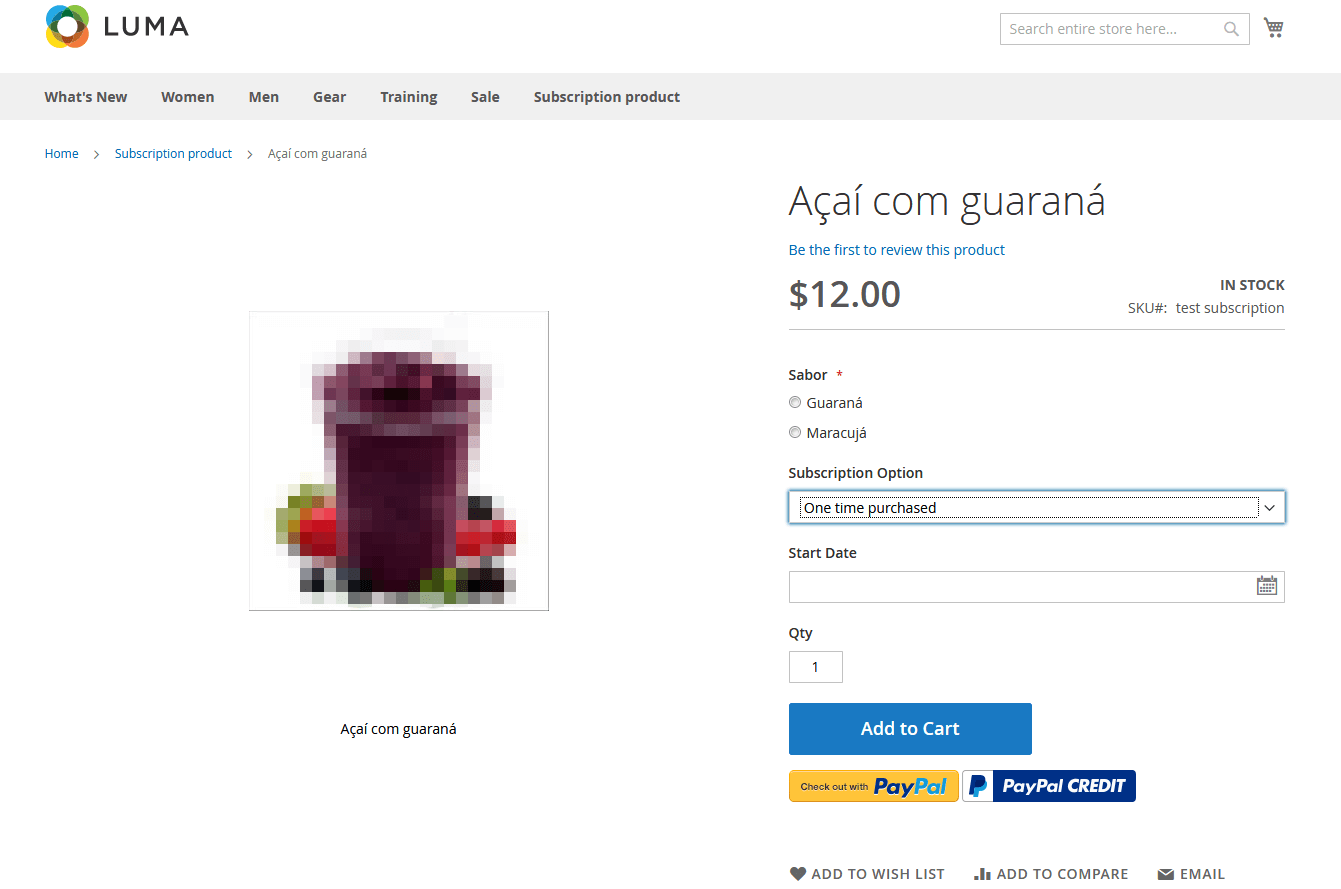Open the Women menu
This screenshot has width=1341, height=889.
[x=188, y=97]
